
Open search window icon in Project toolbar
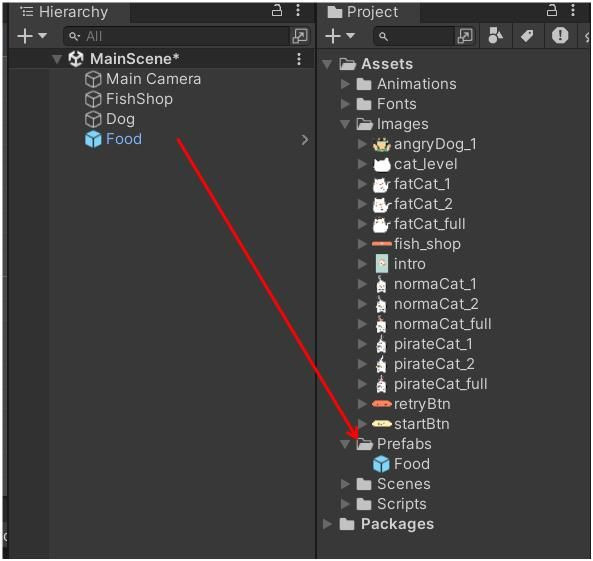(x=465, y=36)
